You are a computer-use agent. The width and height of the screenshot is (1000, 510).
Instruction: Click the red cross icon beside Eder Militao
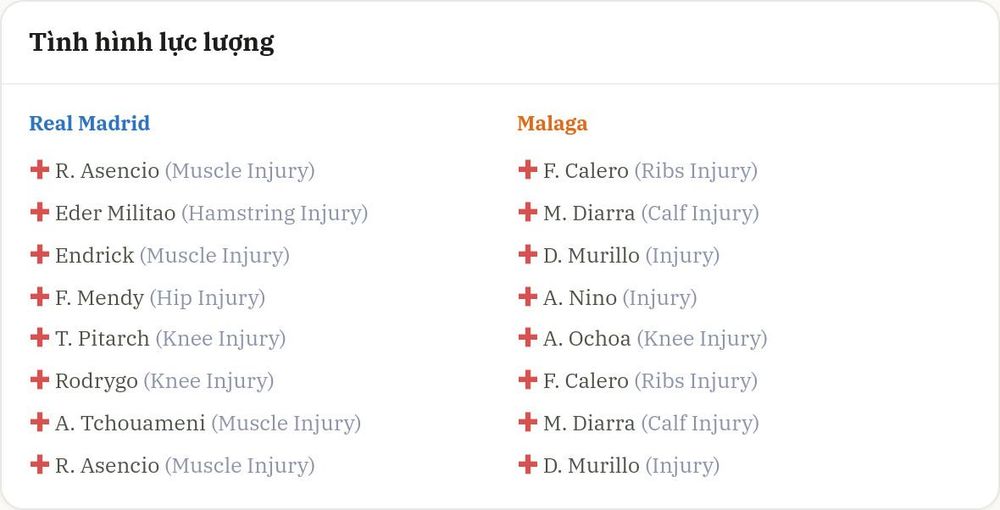40,212
